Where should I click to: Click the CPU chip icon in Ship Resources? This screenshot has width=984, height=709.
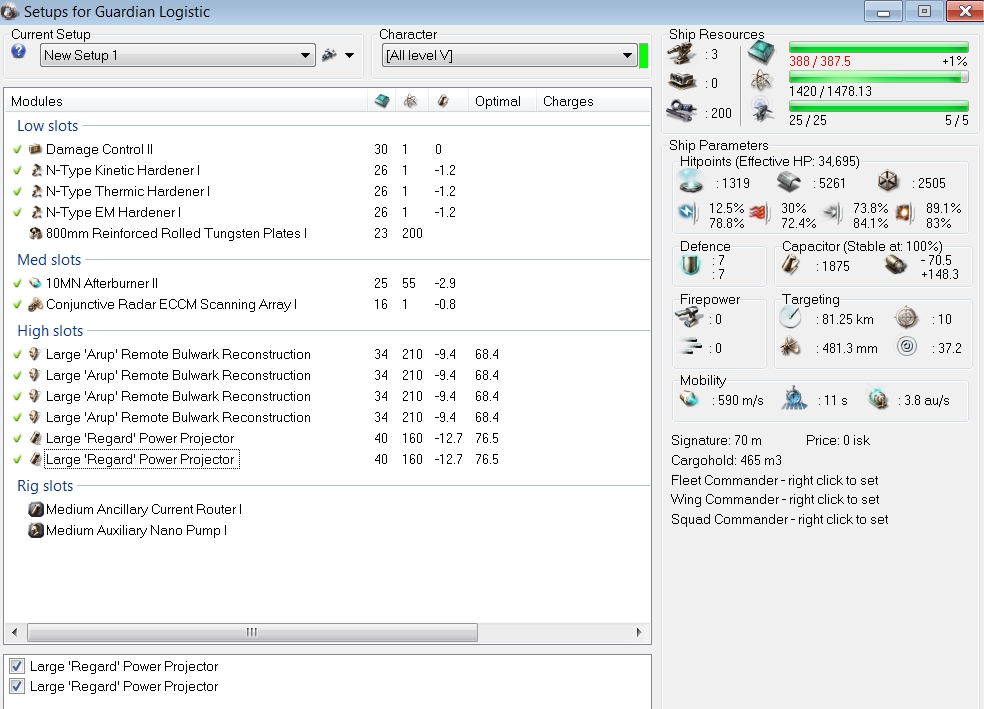[x=761, y=53]
